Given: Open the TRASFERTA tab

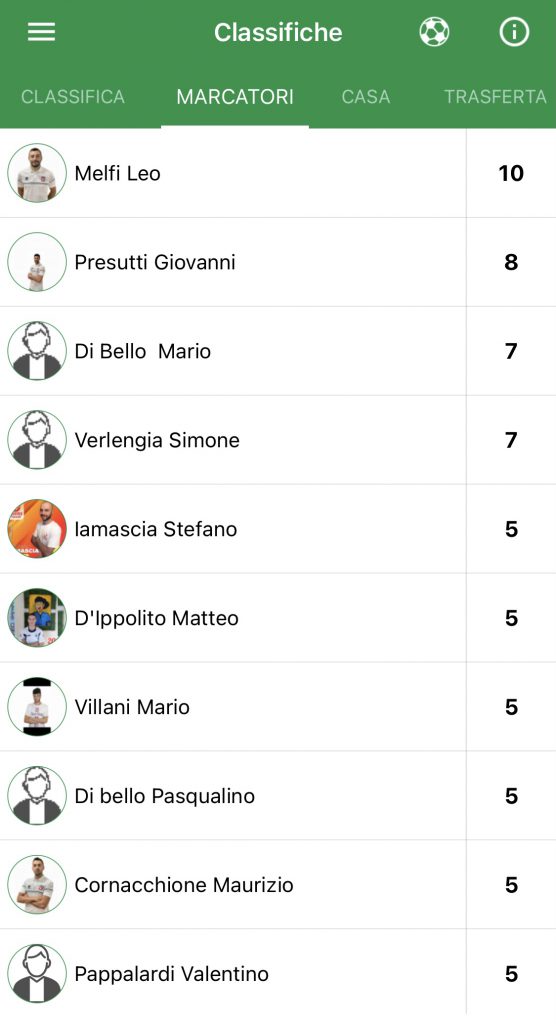Looking at the screenshot, I should pyautogui.click(x=495, y=97).
